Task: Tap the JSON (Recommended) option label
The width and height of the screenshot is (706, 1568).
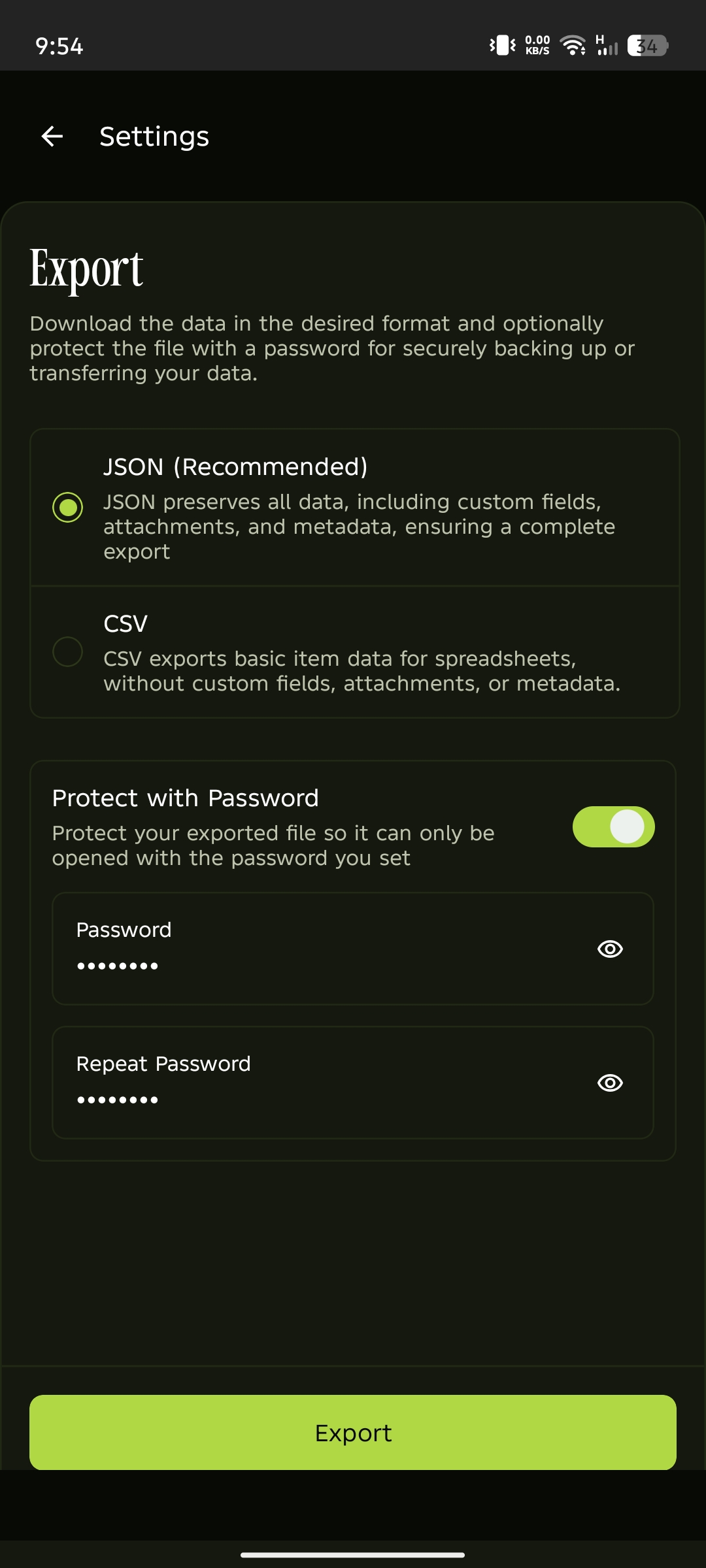Action: pos(235,467)
